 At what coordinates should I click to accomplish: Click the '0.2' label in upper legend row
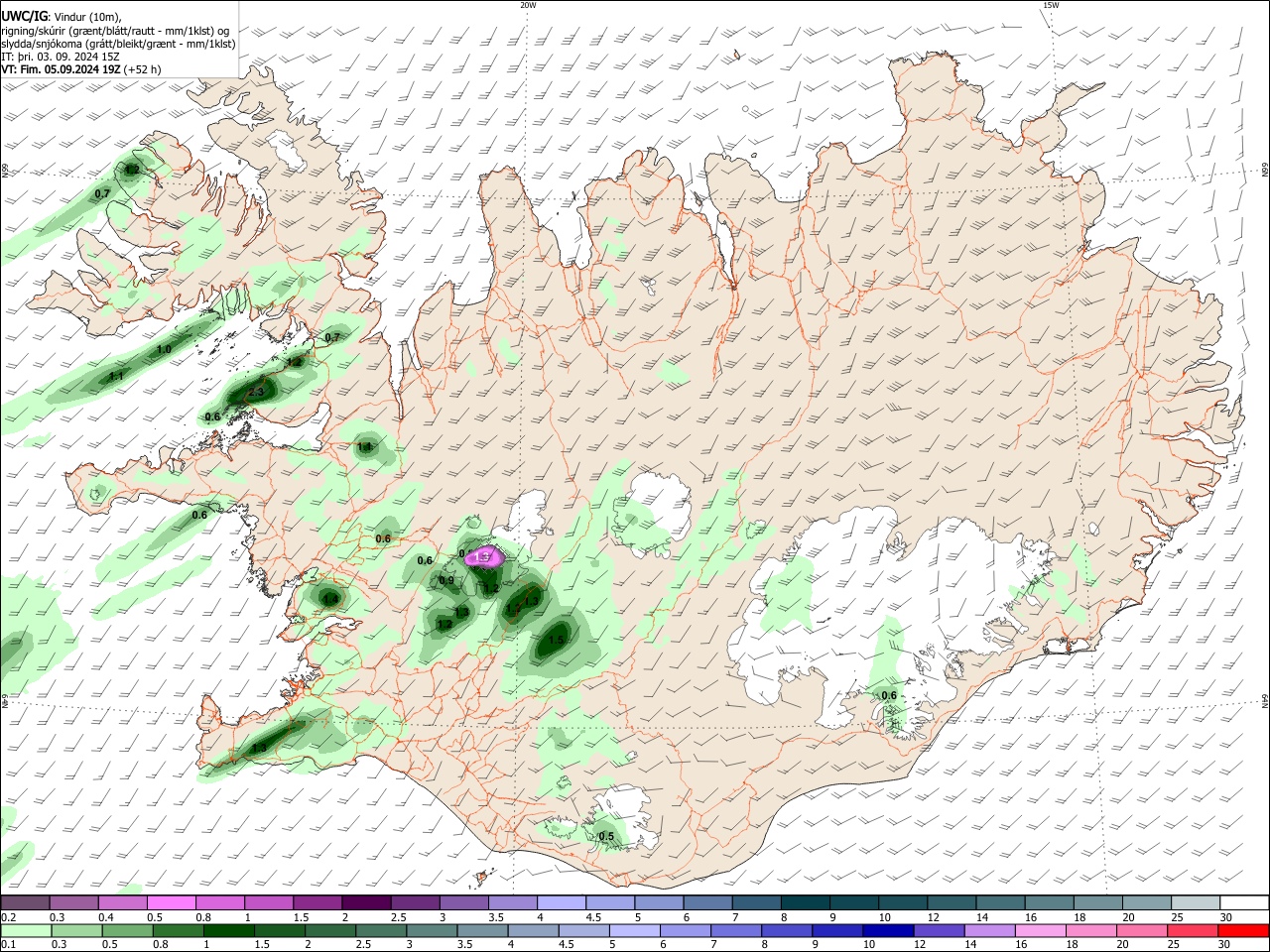pyautogui.click(x=8, y=917)
